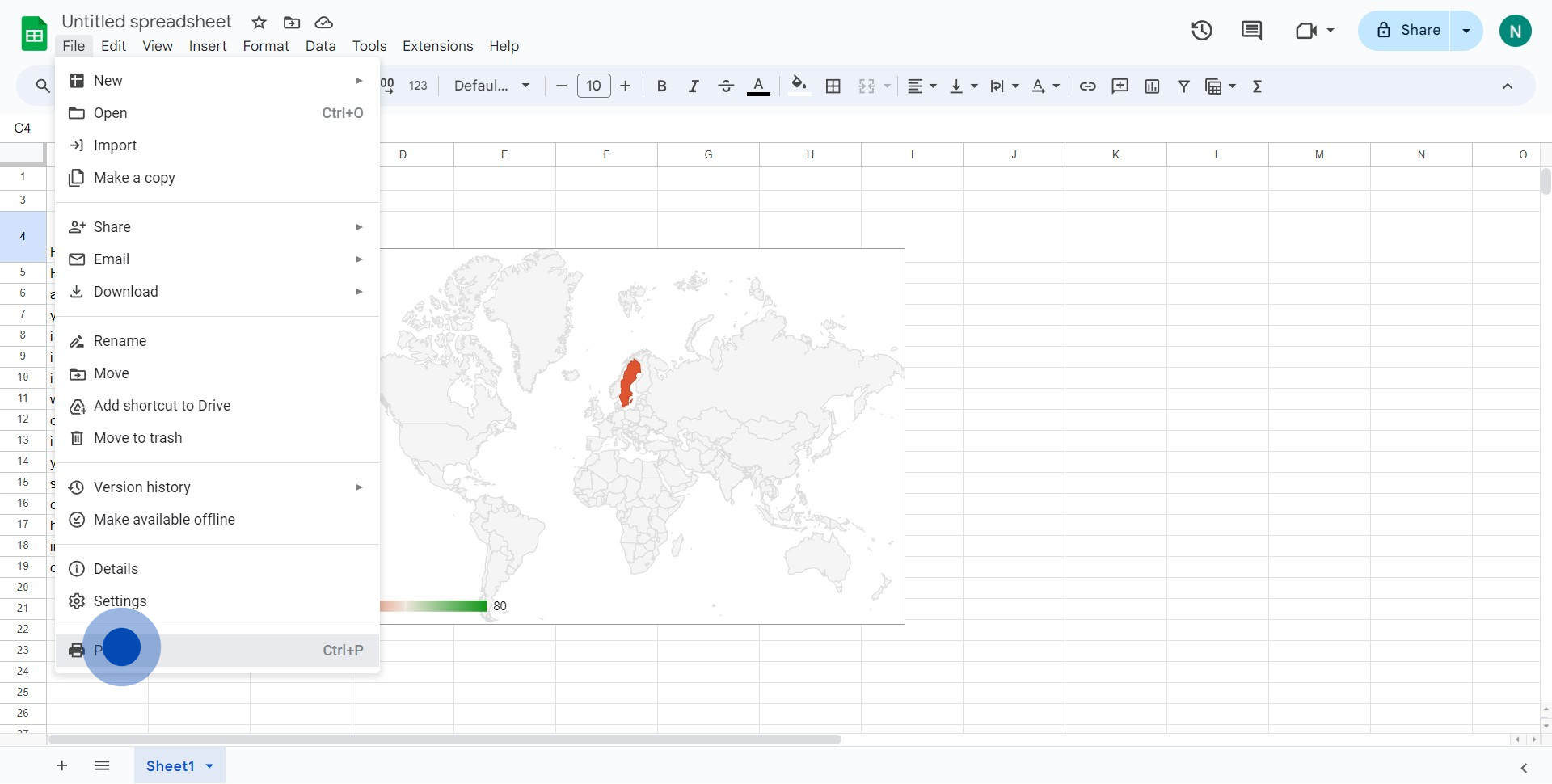Open the Extensions menu
The image size is (1552, 784).
(x=437, y=46)
